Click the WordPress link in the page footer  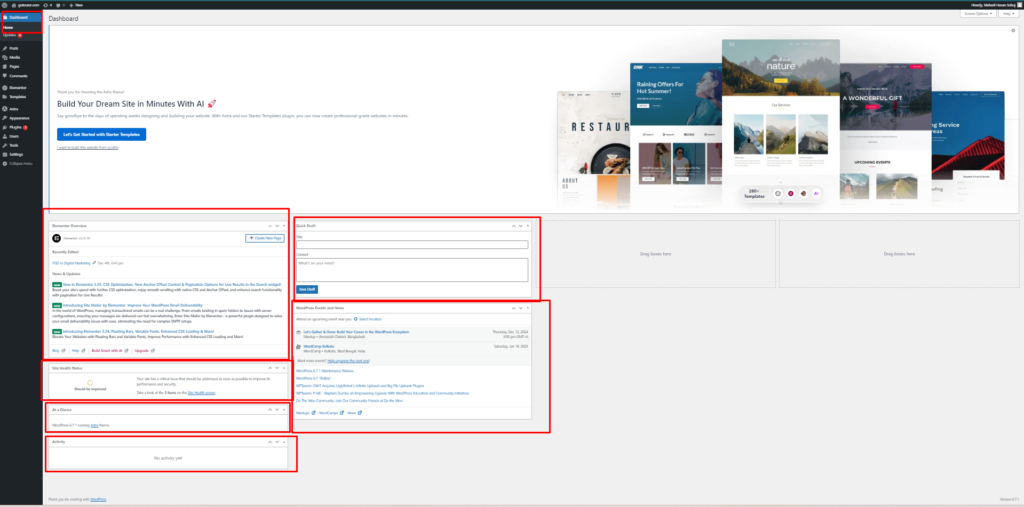click(98, 499)
